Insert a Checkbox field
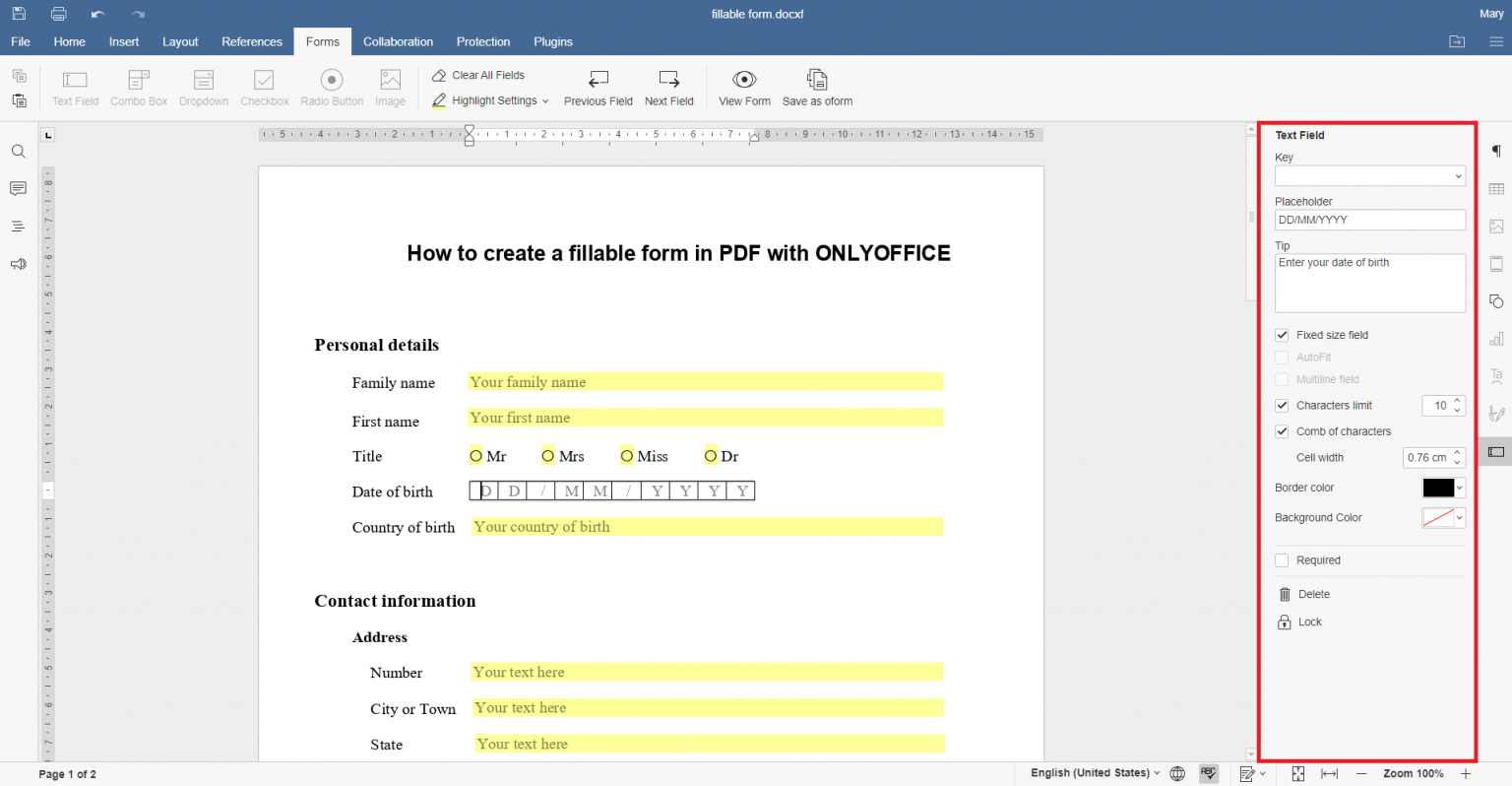Image resolution: width=1512 pixels, height=786 pixels. pyautogui.click(x=264, y=87)
